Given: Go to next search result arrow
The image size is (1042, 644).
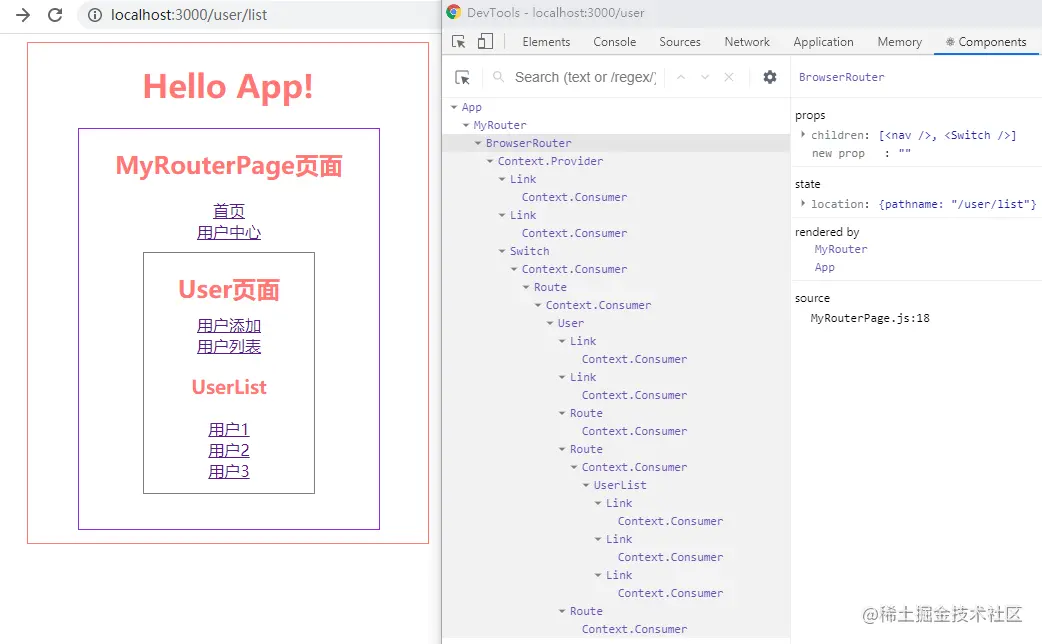Looking at the screenshot, I should (704, 77).
